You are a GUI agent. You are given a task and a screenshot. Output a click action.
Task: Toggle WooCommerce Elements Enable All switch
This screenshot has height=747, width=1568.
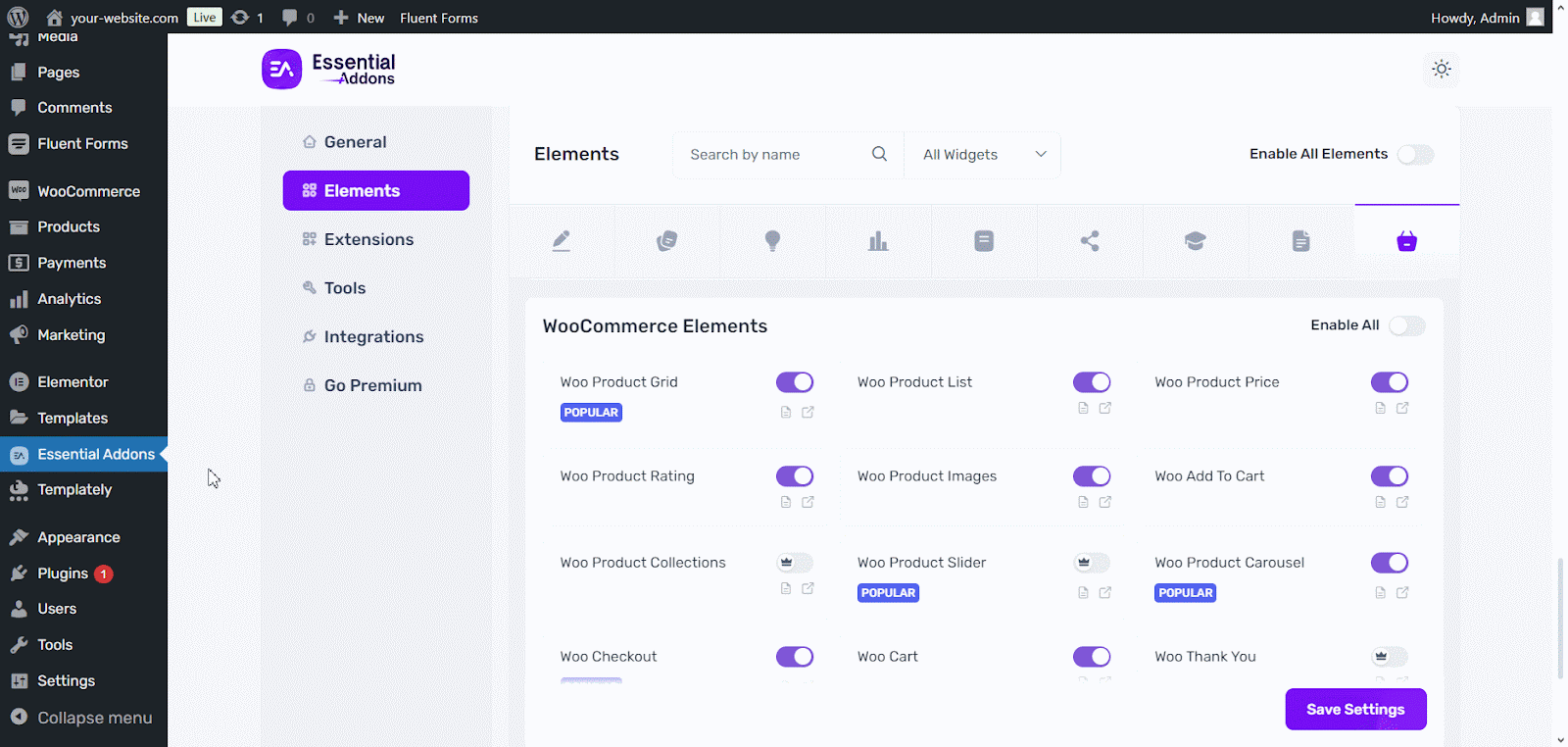1407,325
